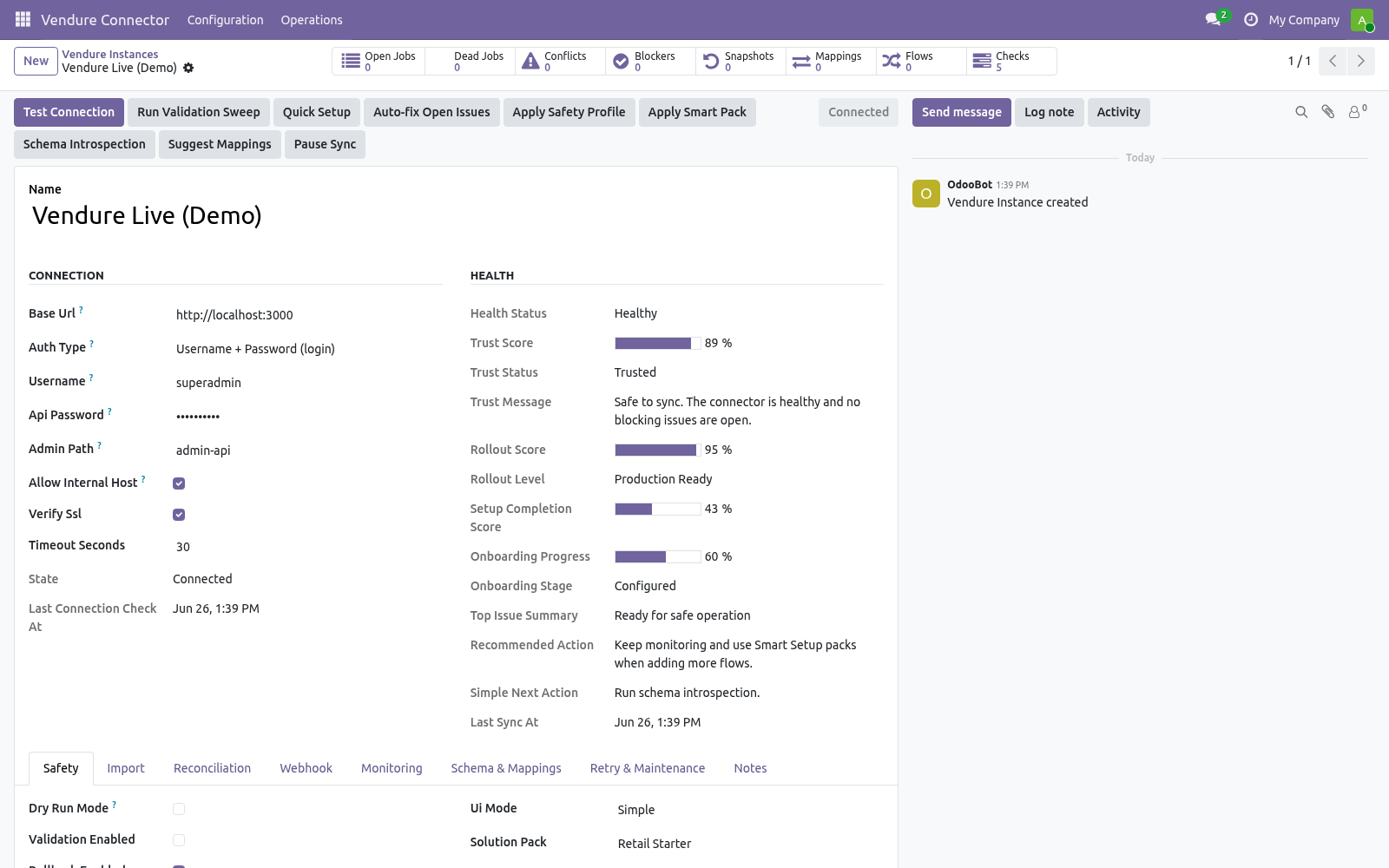Click the Rollout Score progress bar
1389x868 pixels.
pyautogui.click(x=658, y=450)
